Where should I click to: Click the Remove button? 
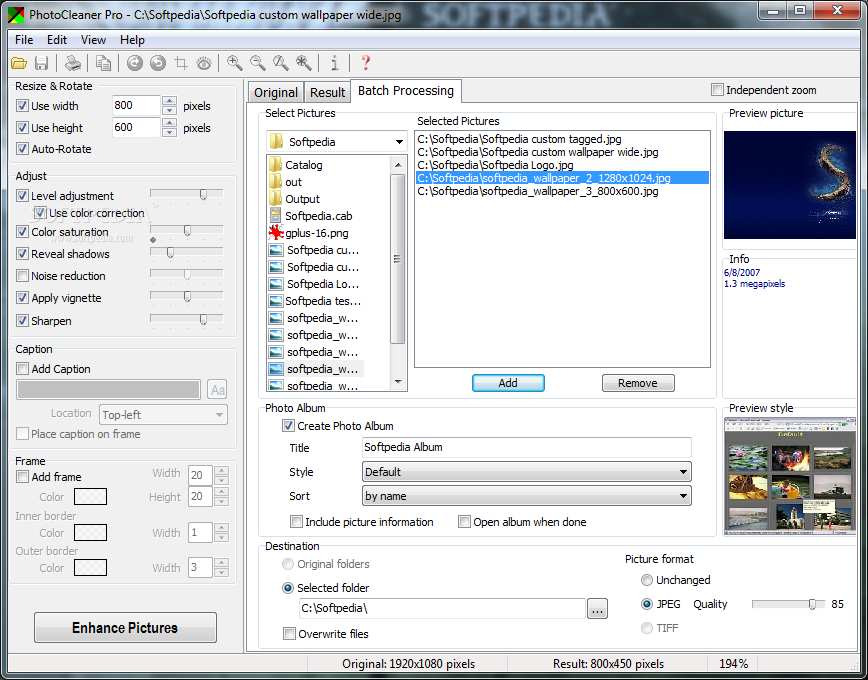click(x=638, y=383)
